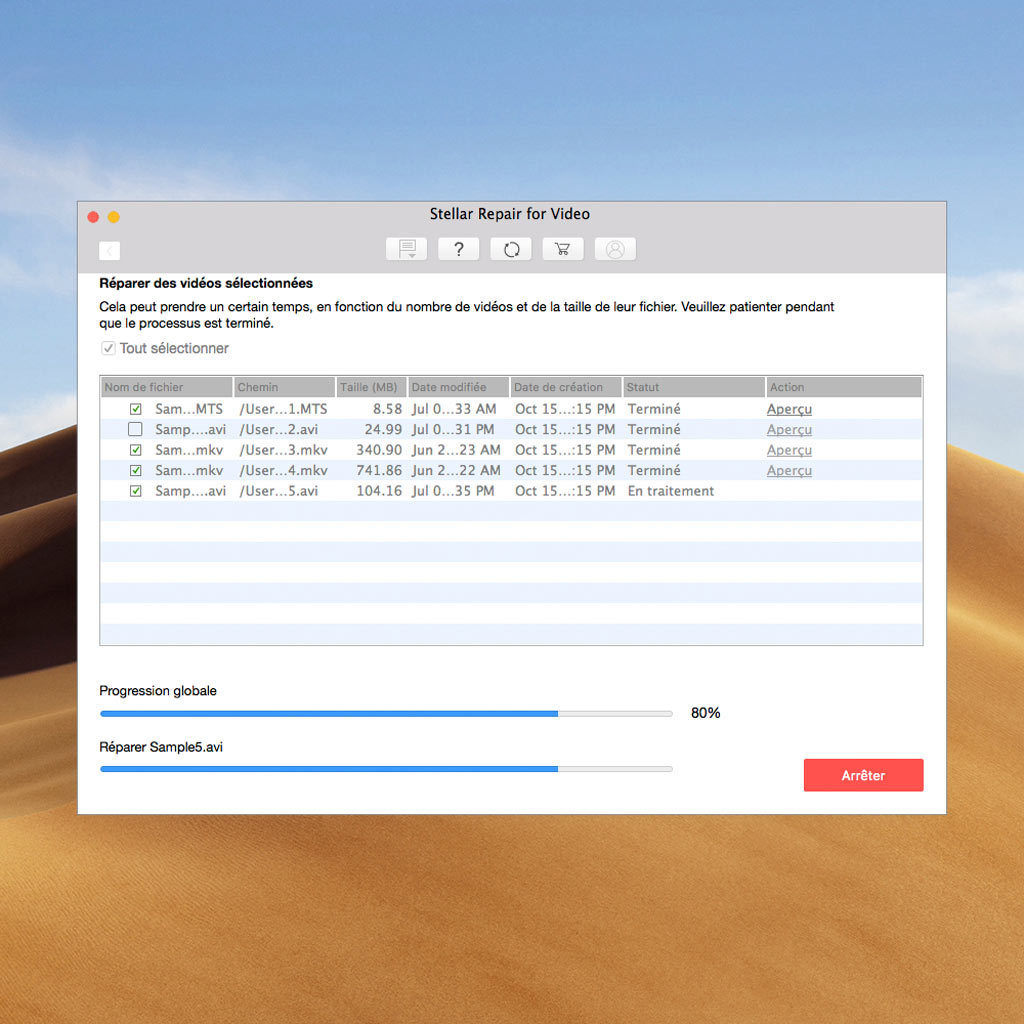Select the /User...1.MTS path cell
The height and width of the screenshot is (1024, 1024).
(283, 409)
